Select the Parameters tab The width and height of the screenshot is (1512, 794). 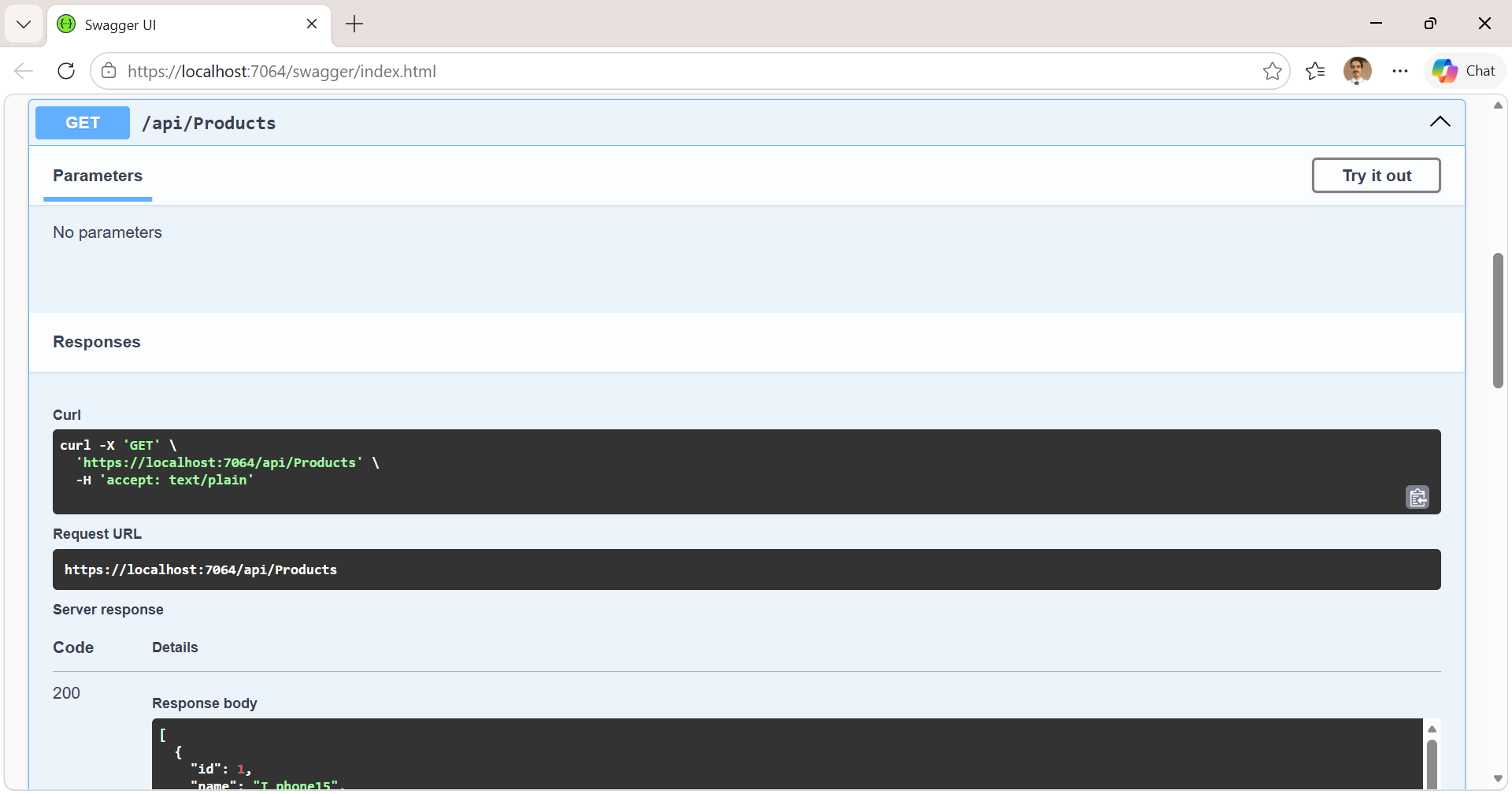98,176
